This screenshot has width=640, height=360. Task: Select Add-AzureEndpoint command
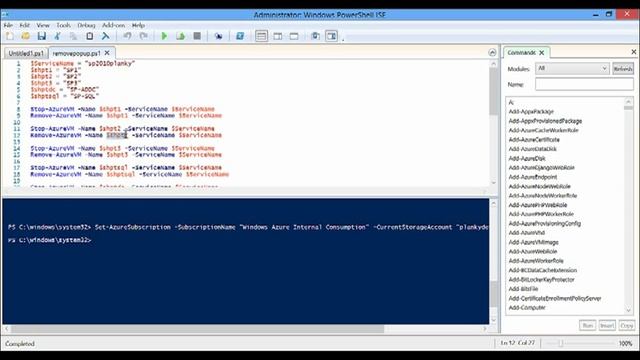[x=533, y=177]
